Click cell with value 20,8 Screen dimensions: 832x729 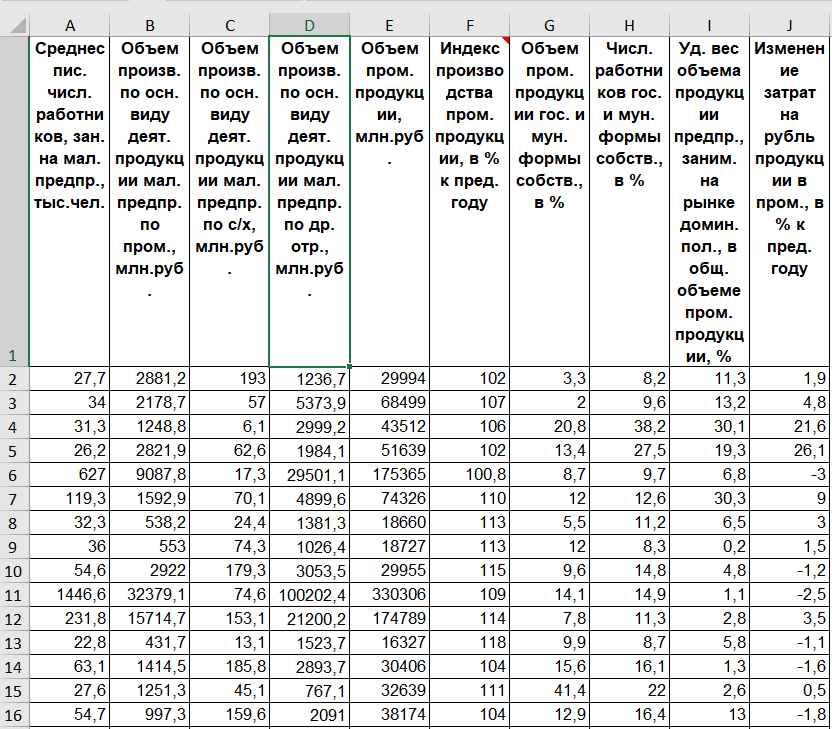pos(550,427)
